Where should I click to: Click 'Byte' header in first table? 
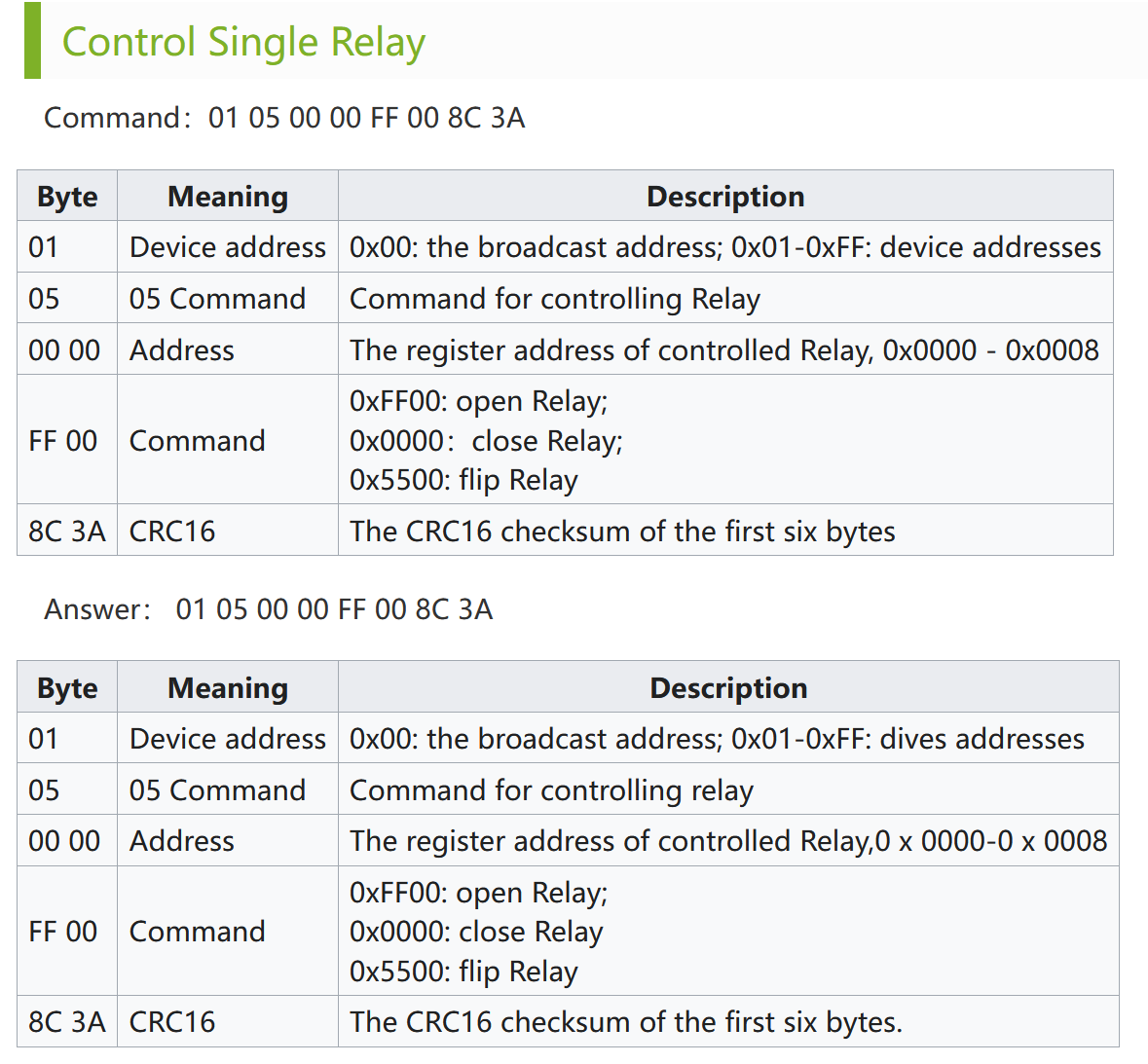point(67,197)
